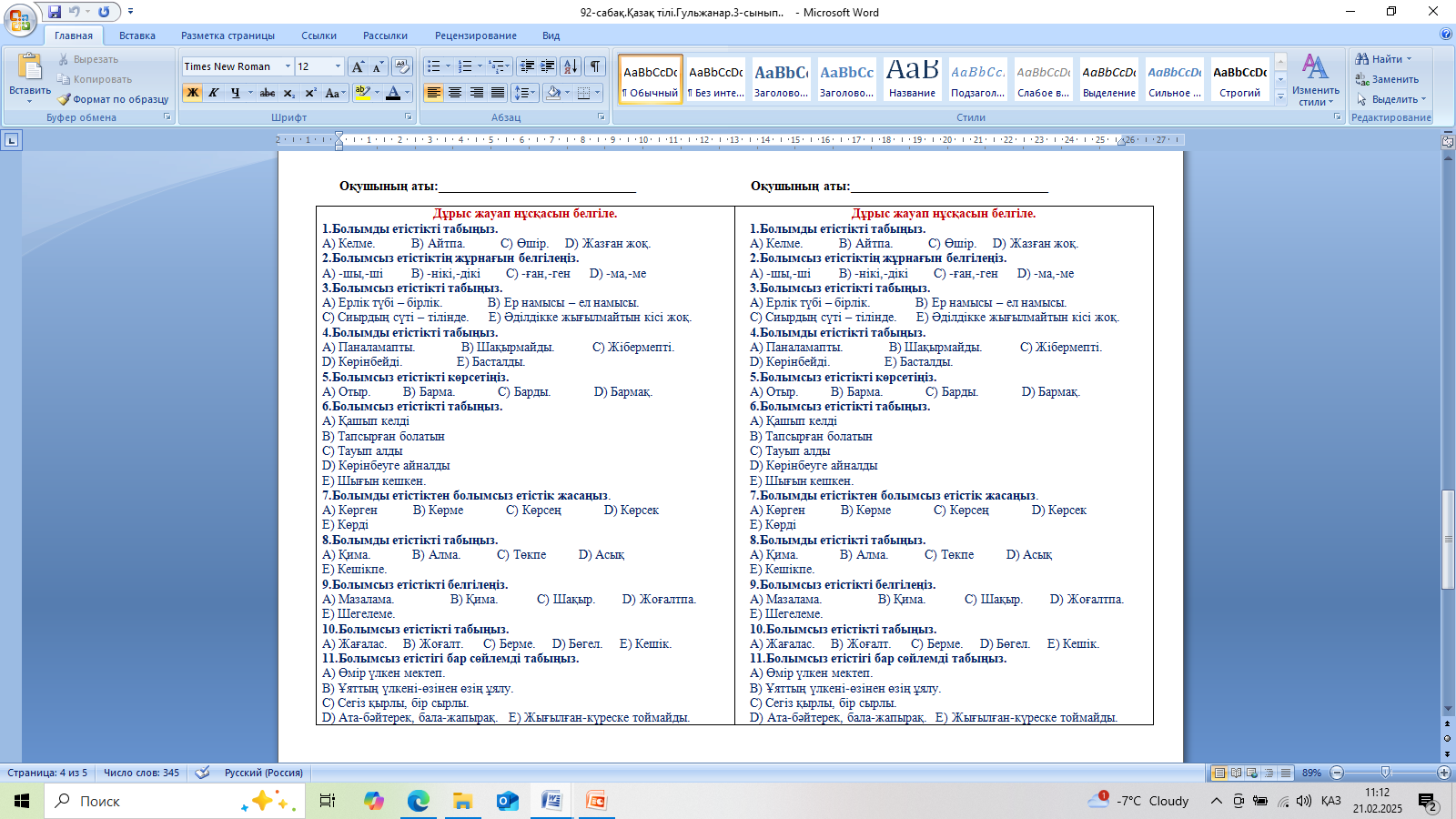
Task: Toggle show paragraph marks button
Action: tap(594, 66)
